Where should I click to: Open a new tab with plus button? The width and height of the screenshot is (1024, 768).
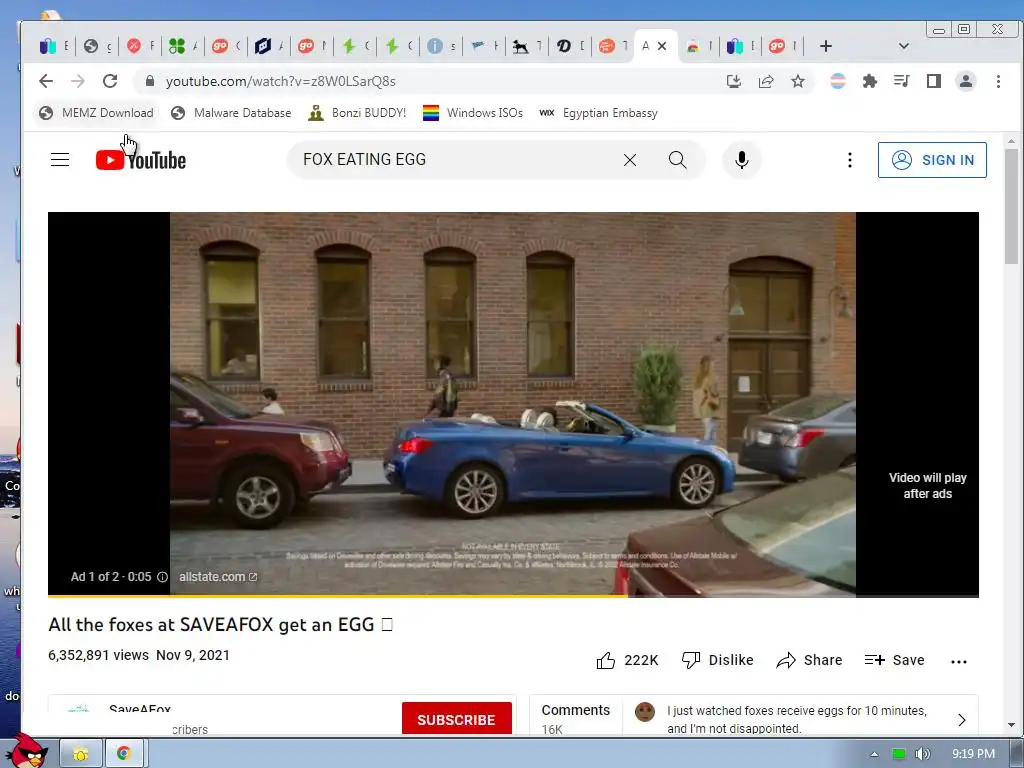click(x=825, y=46)
